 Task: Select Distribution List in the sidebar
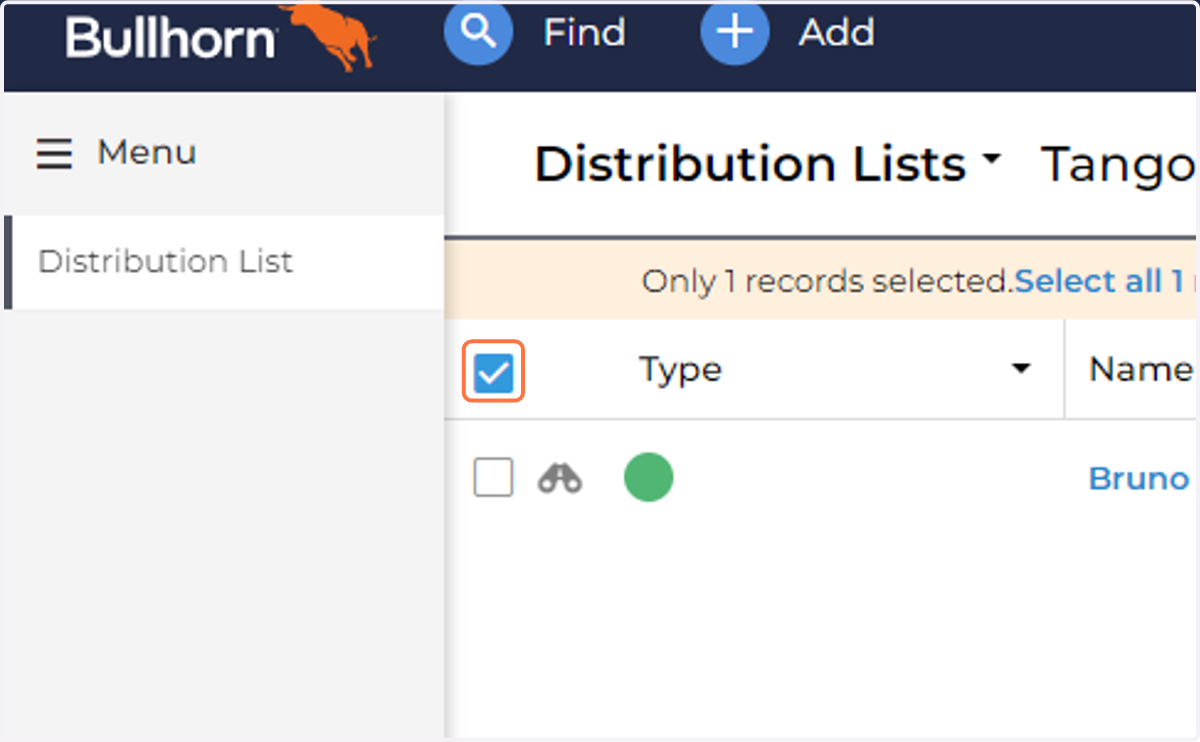(x=224, y=262)
